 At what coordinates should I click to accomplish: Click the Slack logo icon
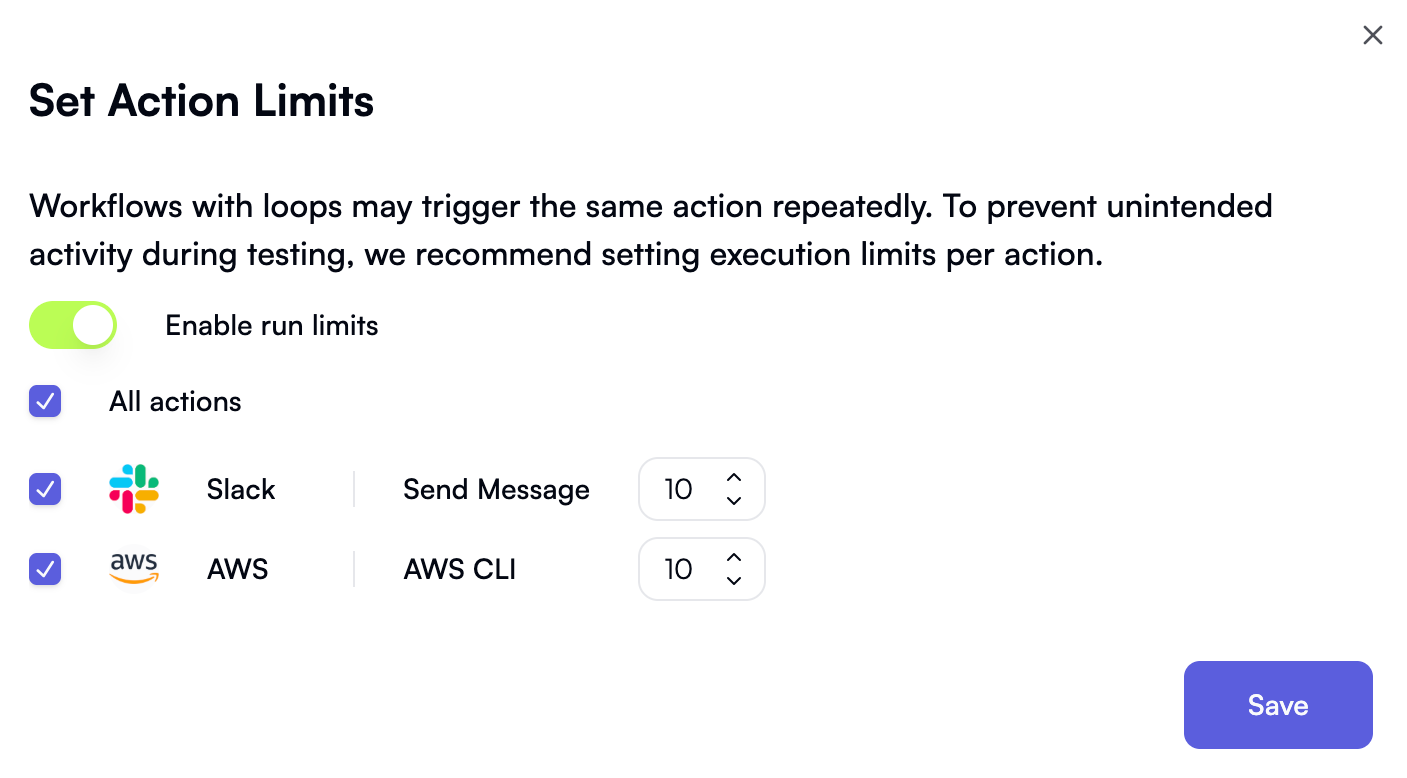(x=133, y=489)
